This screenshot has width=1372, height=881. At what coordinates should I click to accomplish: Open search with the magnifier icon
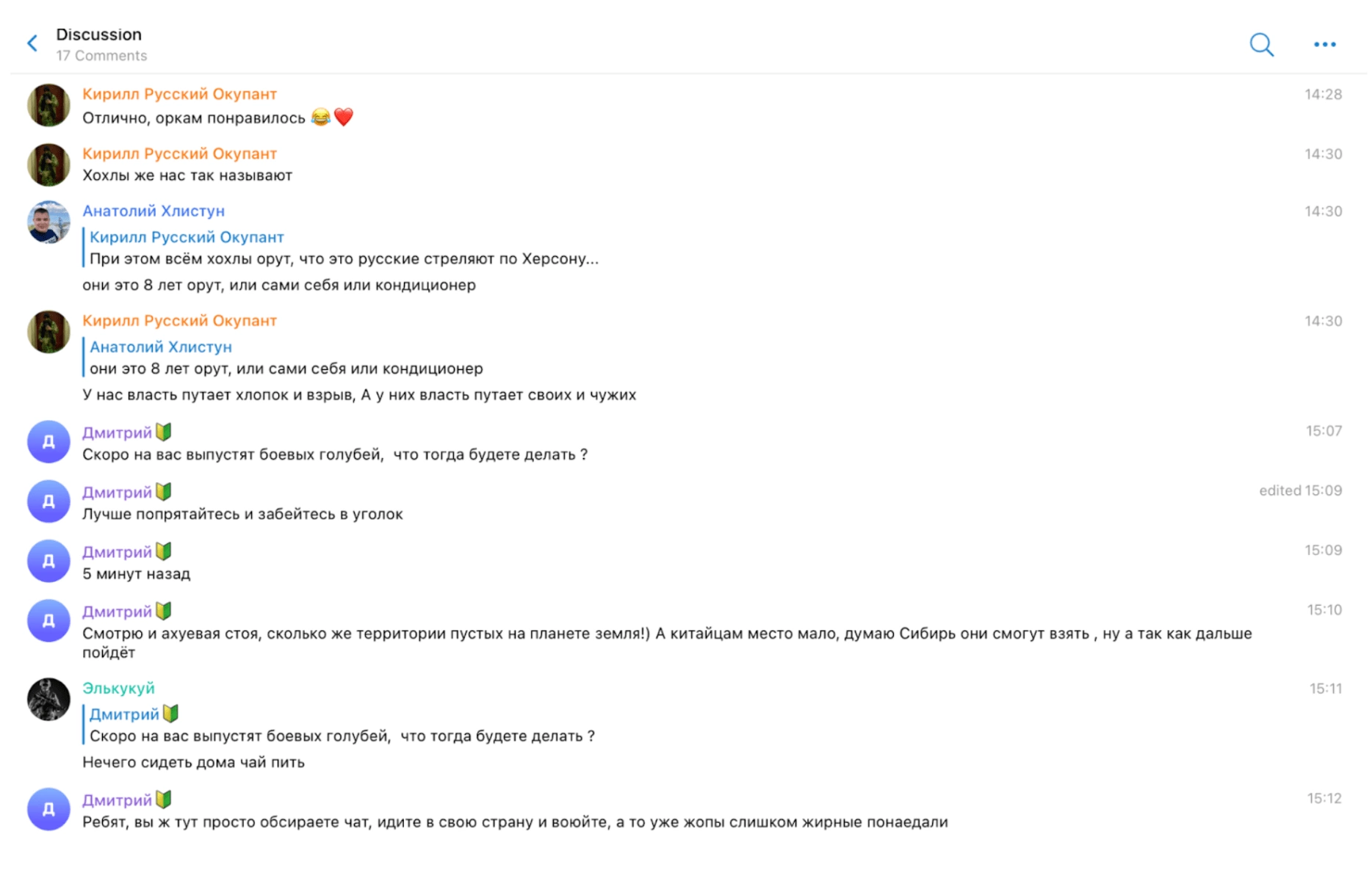click(1261, 44)
